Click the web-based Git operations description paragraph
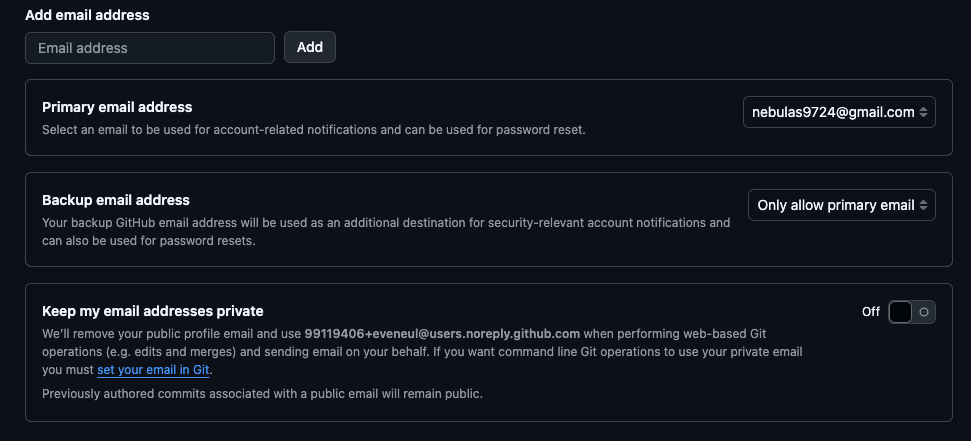Screen dimensions: 971x441 [x=420, y=352]
